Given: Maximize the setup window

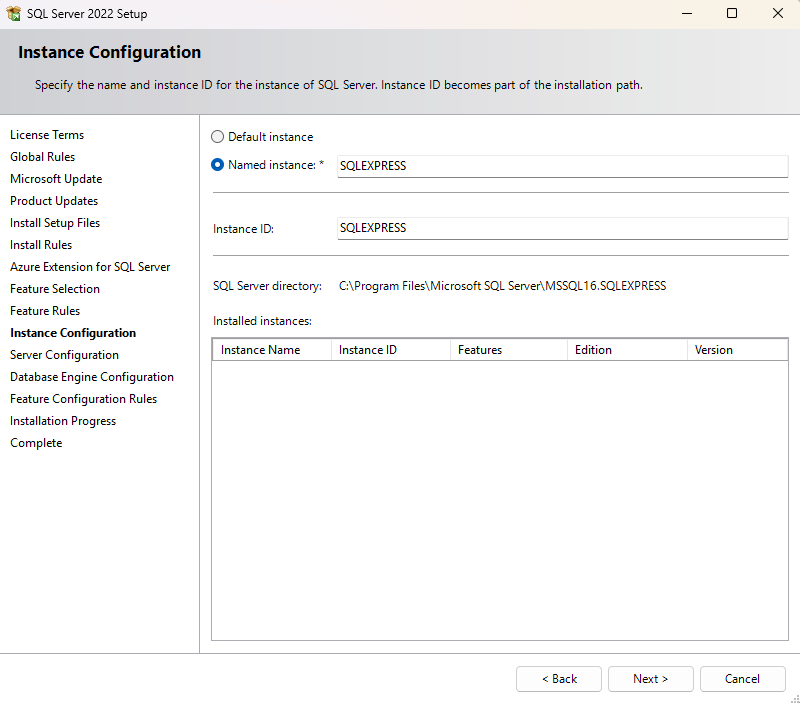Looking at the screenshot, I should click(732, 14).
